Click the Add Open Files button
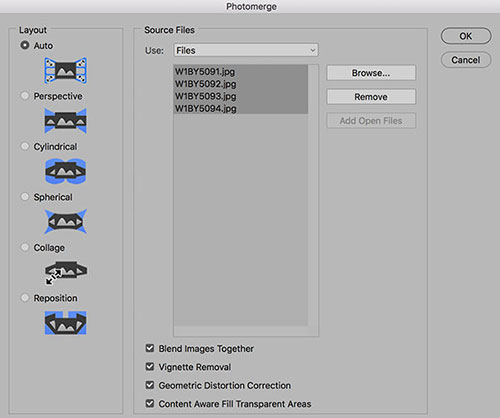Viewport: 500px width, 418px height. click(371, 121)
